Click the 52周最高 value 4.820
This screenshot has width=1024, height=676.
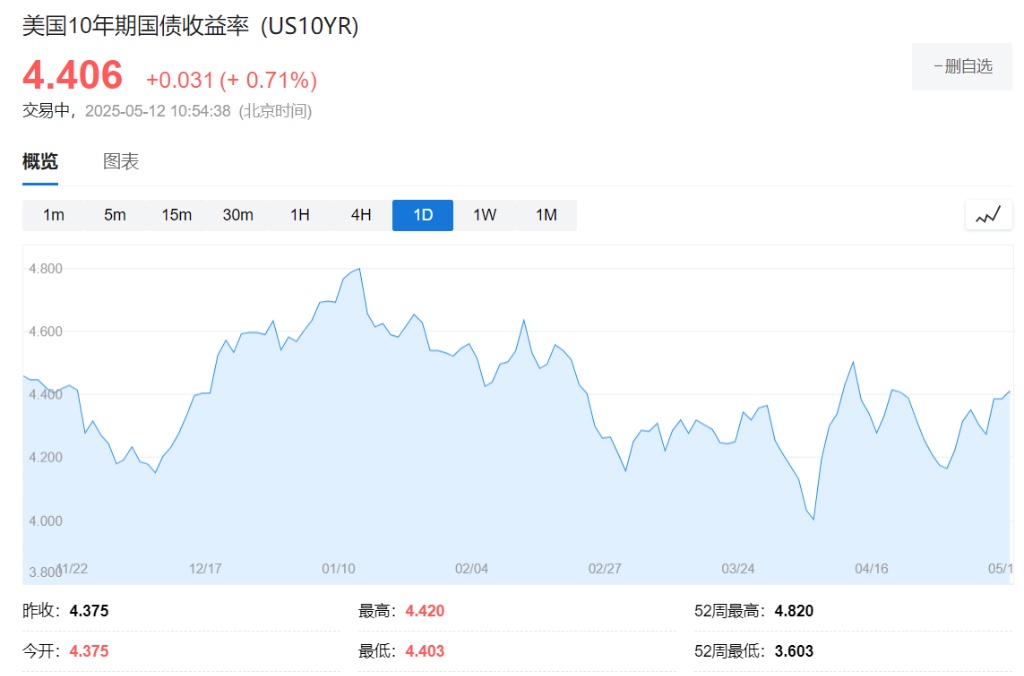tap(794, 611)
